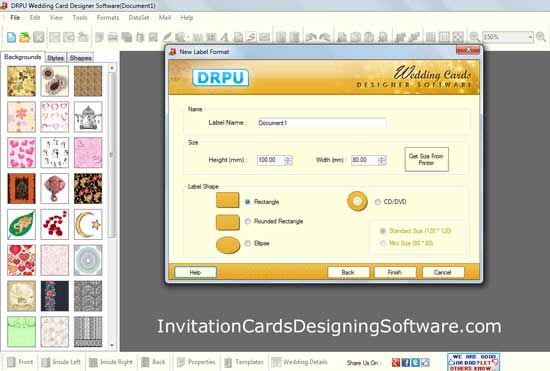
Task: Open the Tools menu
Action: click(80, 18)
